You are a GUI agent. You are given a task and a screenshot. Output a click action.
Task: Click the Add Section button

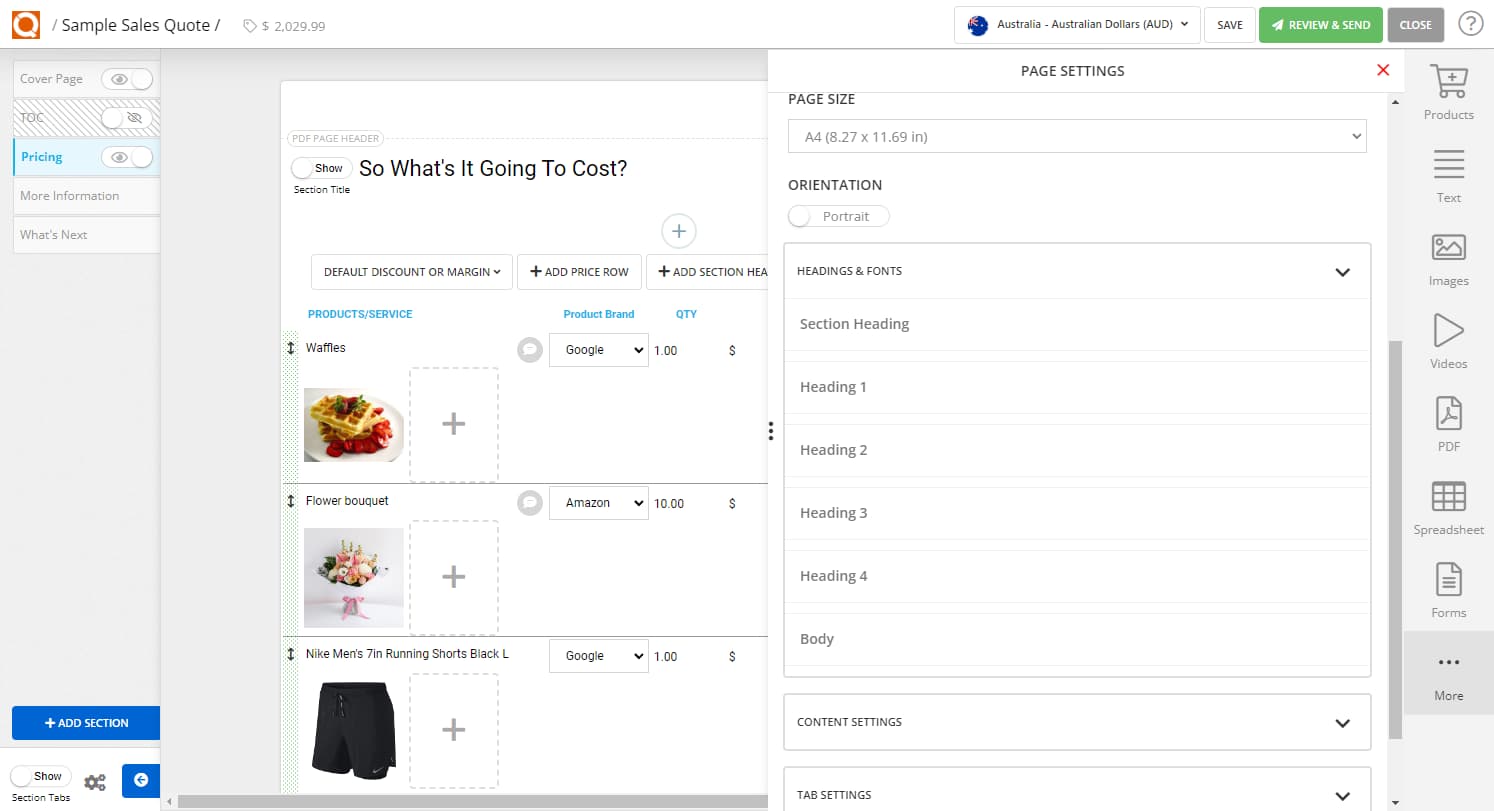point(86,723)
